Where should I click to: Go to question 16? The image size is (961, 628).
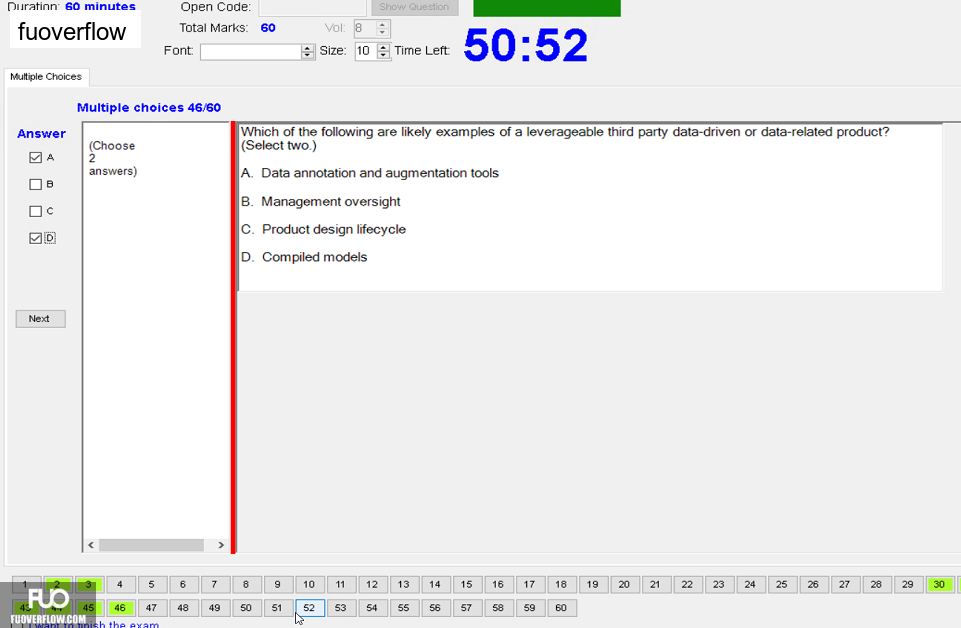pyautogui.click(x=498, y=584)
